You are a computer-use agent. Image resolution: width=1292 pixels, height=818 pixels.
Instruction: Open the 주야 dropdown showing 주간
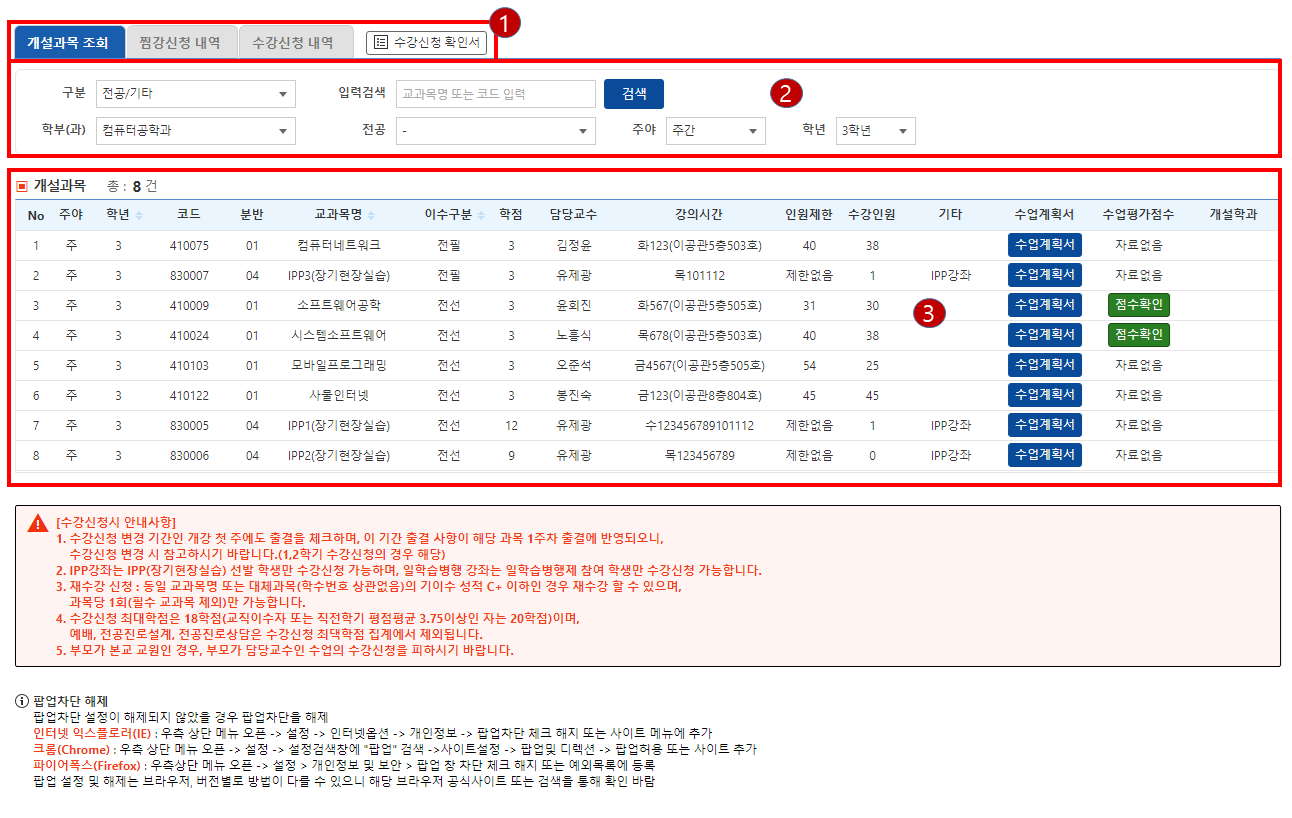pos(715,131)
